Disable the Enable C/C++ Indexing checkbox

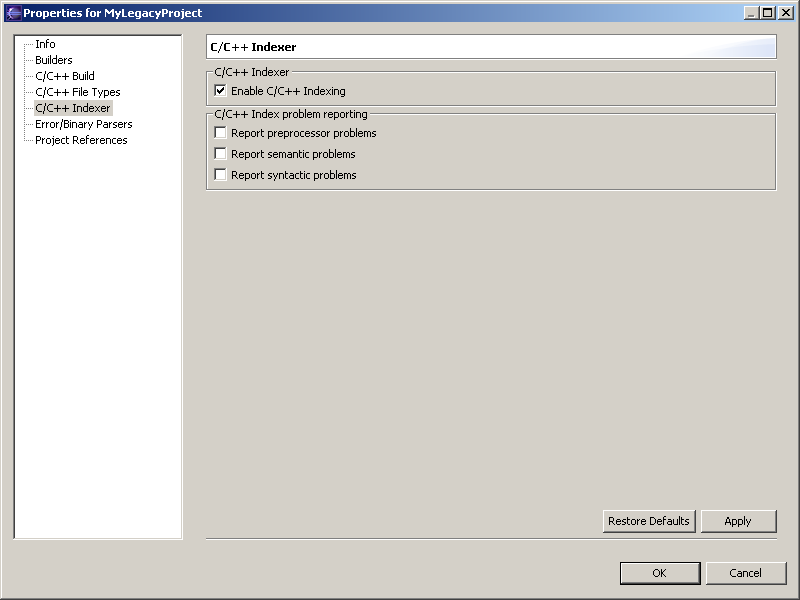coord(221,91)
